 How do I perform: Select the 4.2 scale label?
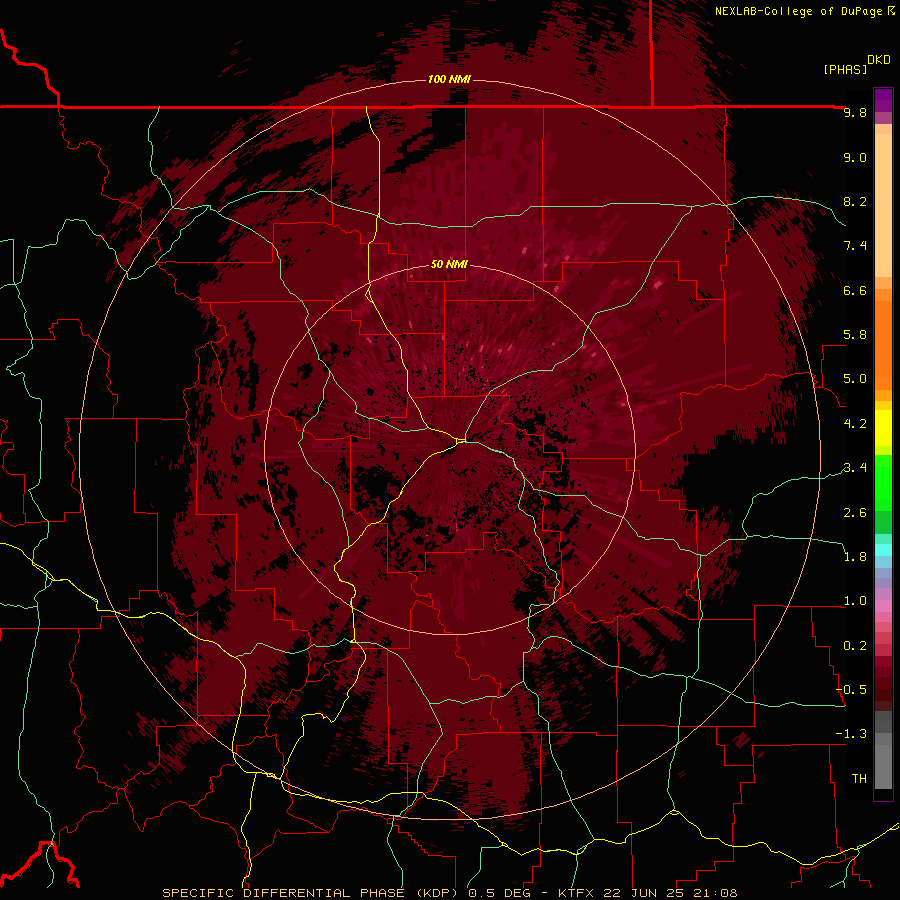(855, 424)
